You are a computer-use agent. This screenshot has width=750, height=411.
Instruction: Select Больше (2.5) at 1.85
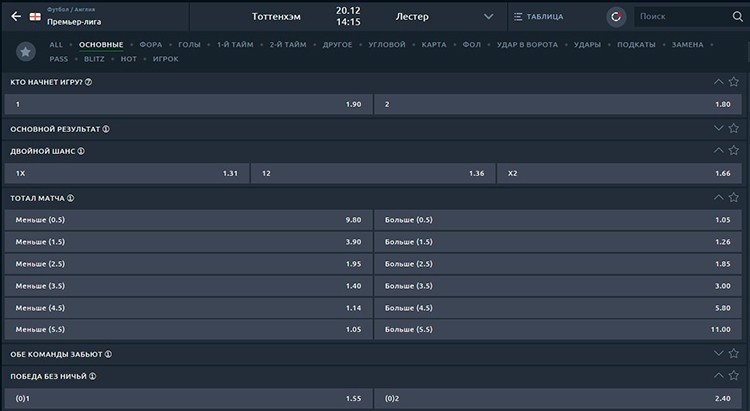[558, 264]
